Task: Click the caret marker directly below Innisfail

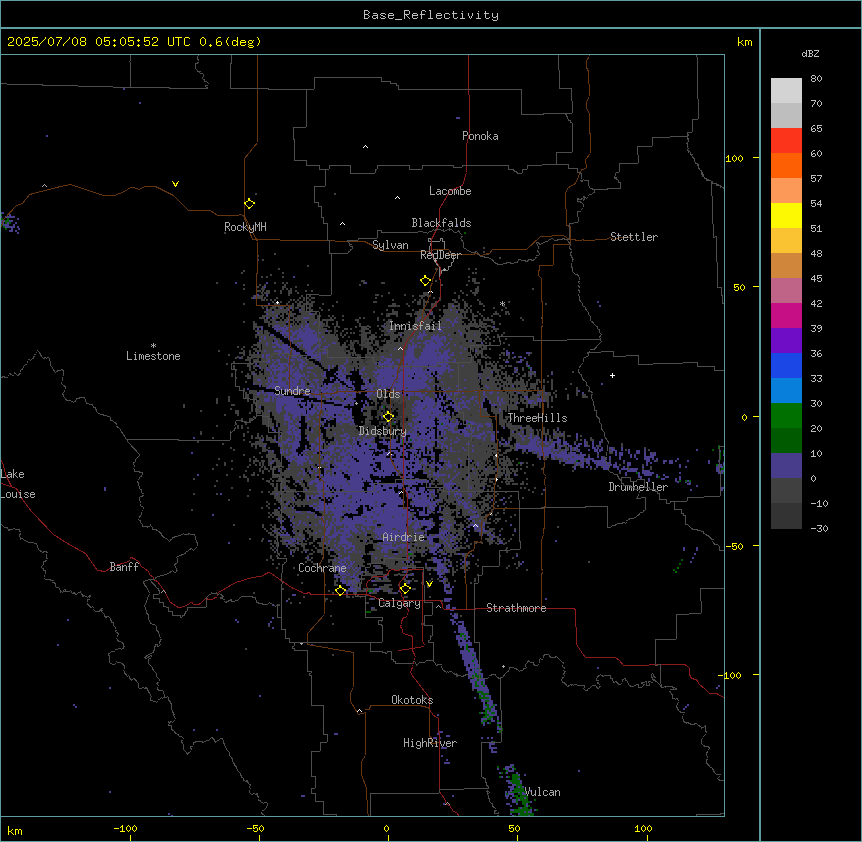Action: click(x=400, y=348)
